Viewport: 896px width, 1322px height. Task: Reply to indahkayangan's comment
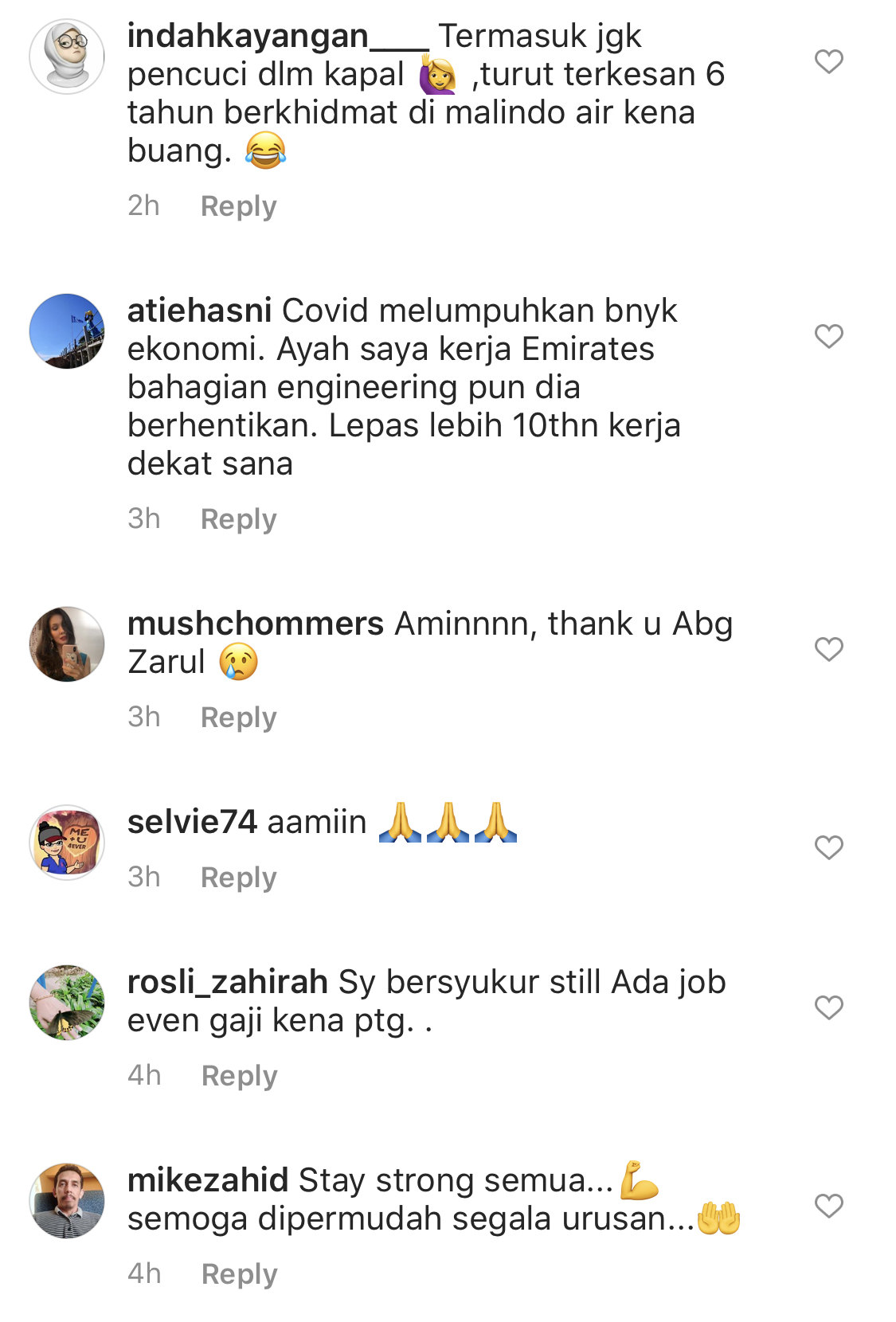point(238,206)
